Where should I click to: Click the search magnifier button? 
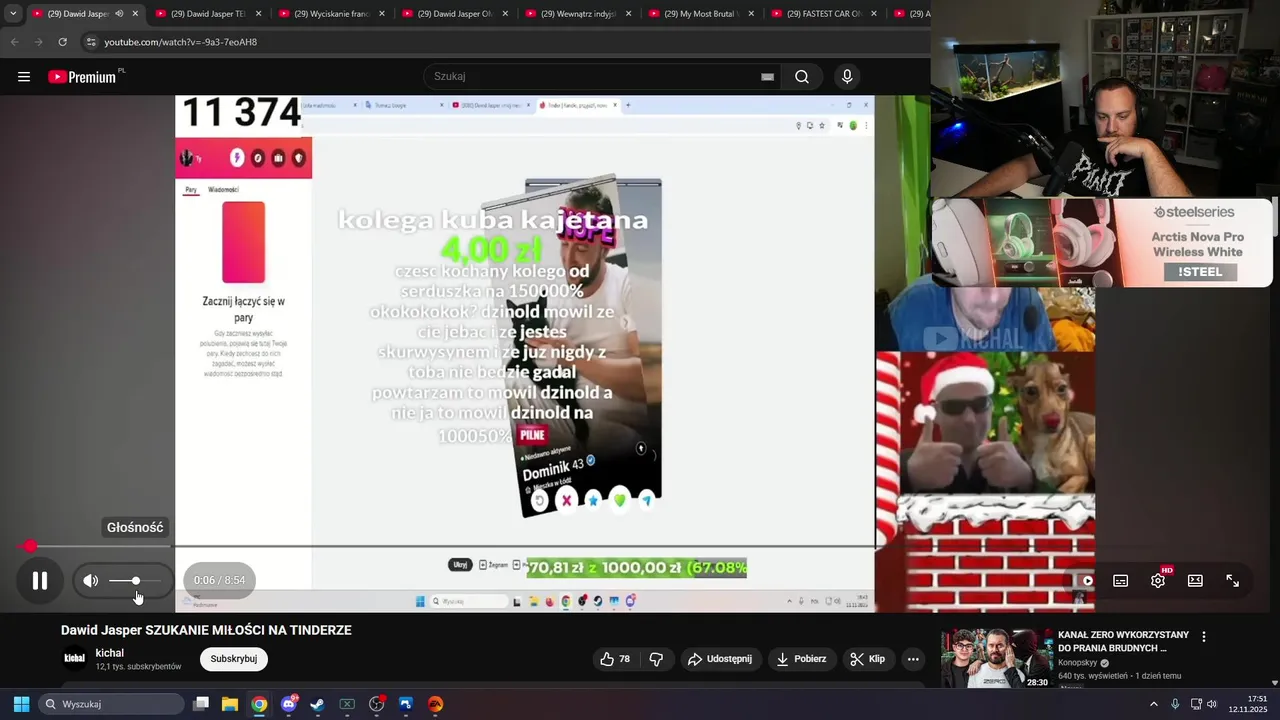(802, 77)
